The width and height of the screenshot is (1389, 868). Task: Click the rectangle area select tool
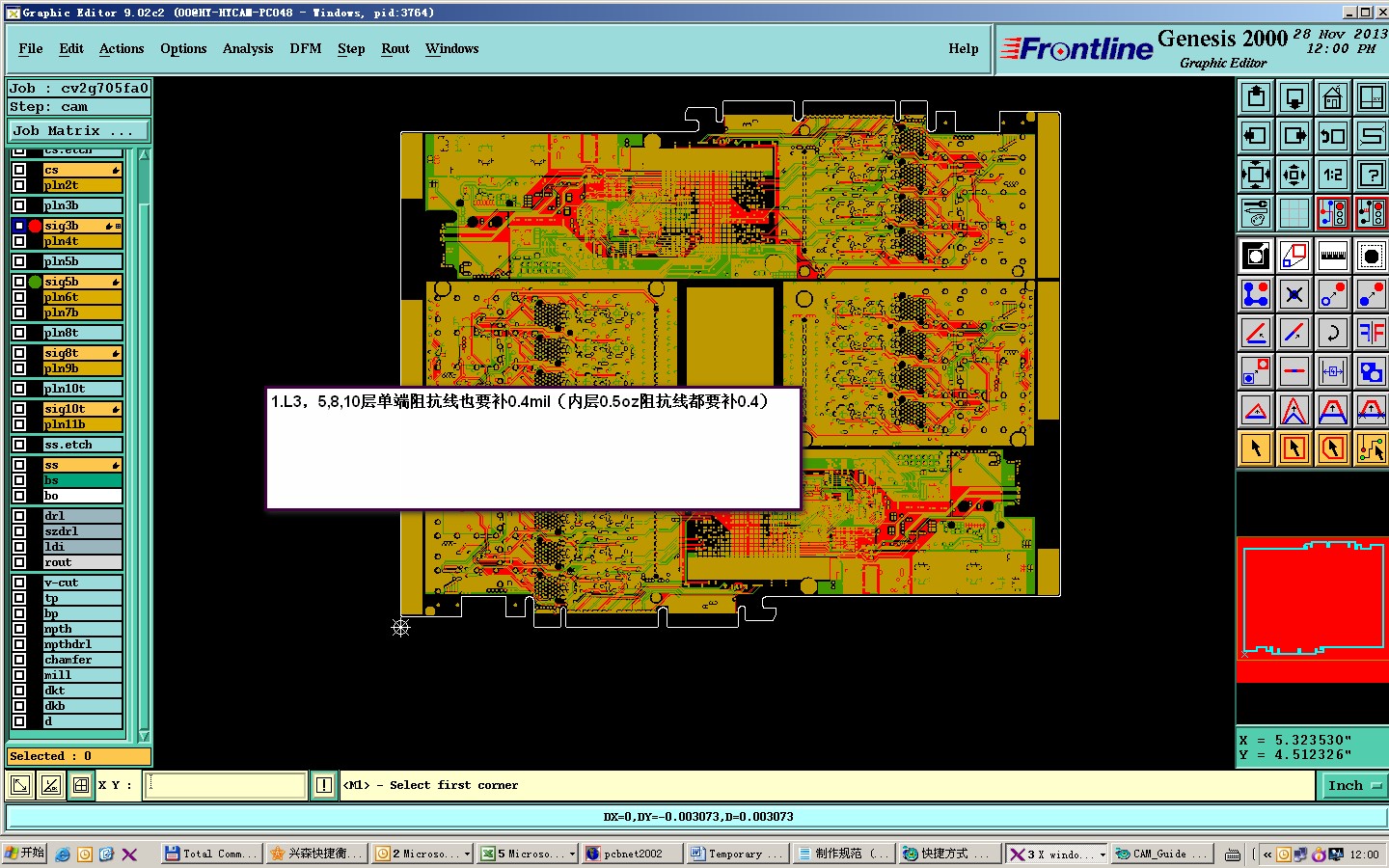tap(1294, 448)
